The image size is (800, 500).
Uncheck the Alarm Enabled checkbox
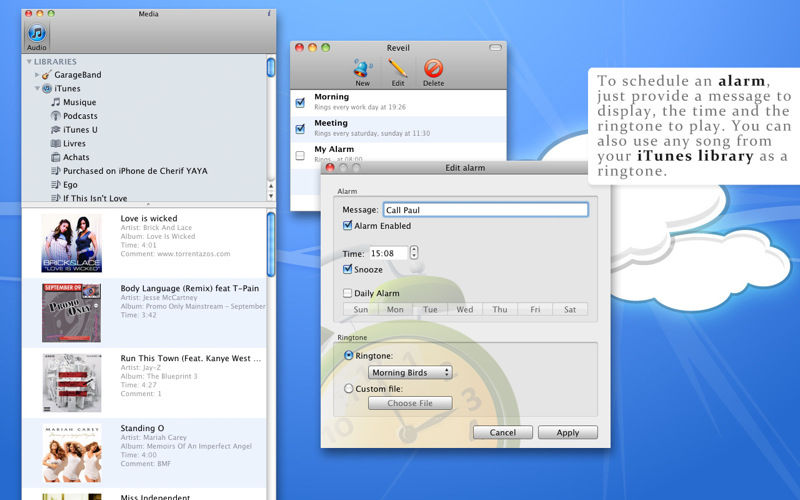347,225
